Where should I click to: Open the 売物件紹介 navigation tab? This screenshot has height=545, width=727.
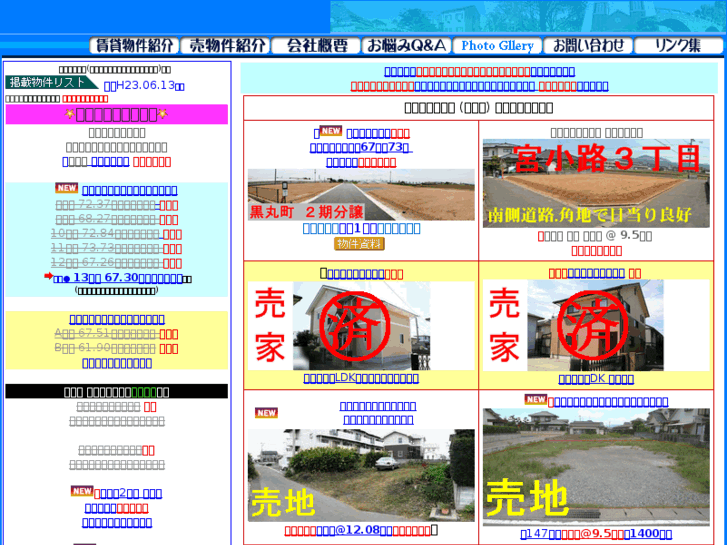pos(225,45)
